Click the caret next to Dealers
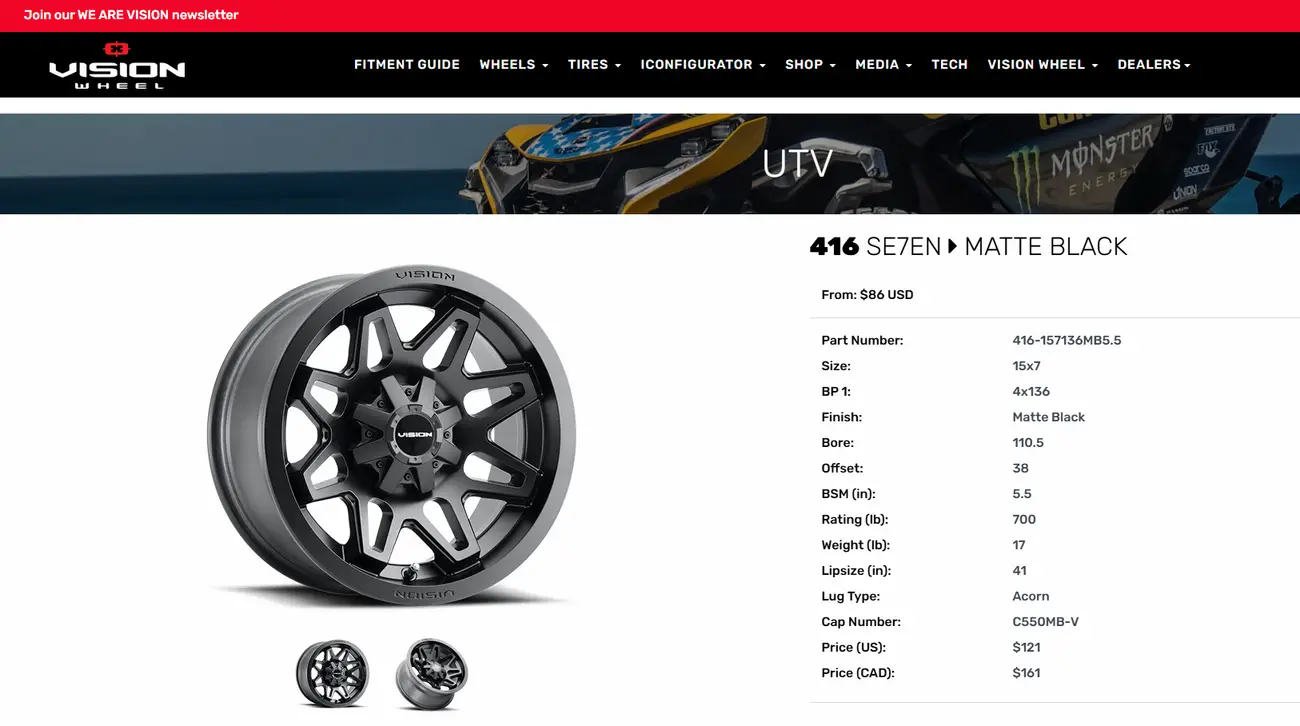1300x726 pixels. pyautogui.click(x=1187, y=65)
